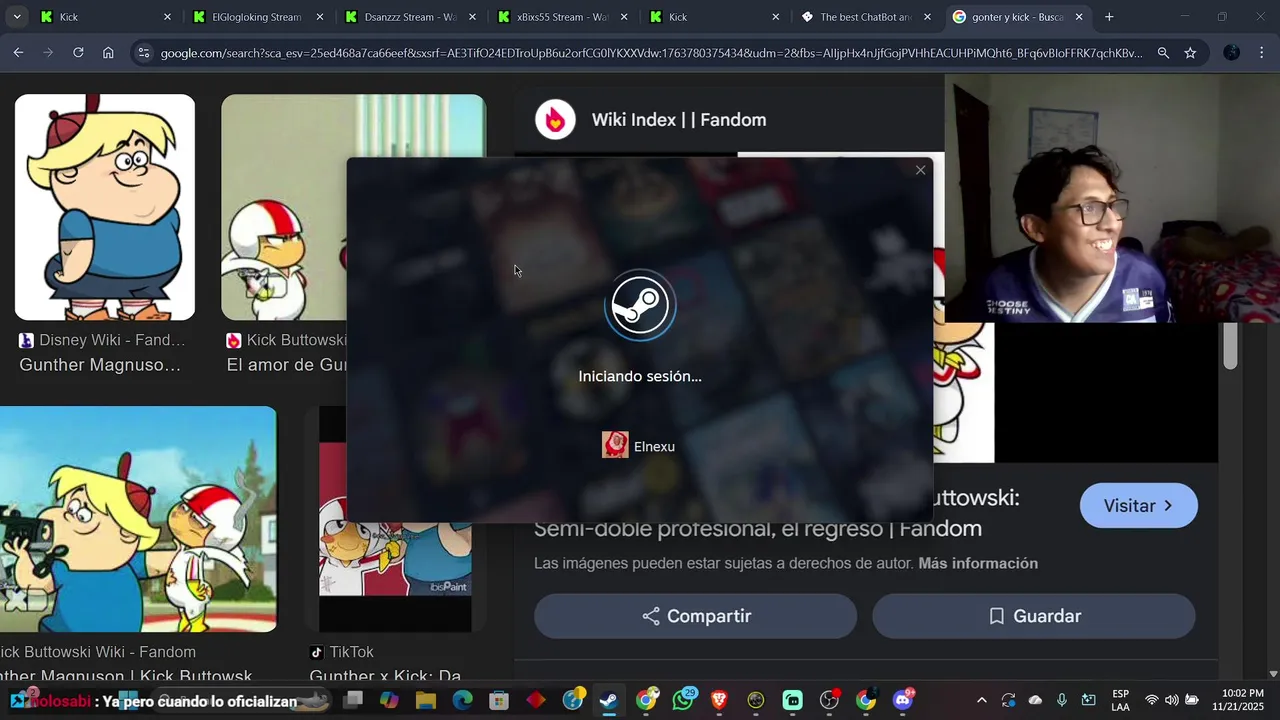
Task: Close the gonter y kick search tab
Action: click(x=1079, y=17)
